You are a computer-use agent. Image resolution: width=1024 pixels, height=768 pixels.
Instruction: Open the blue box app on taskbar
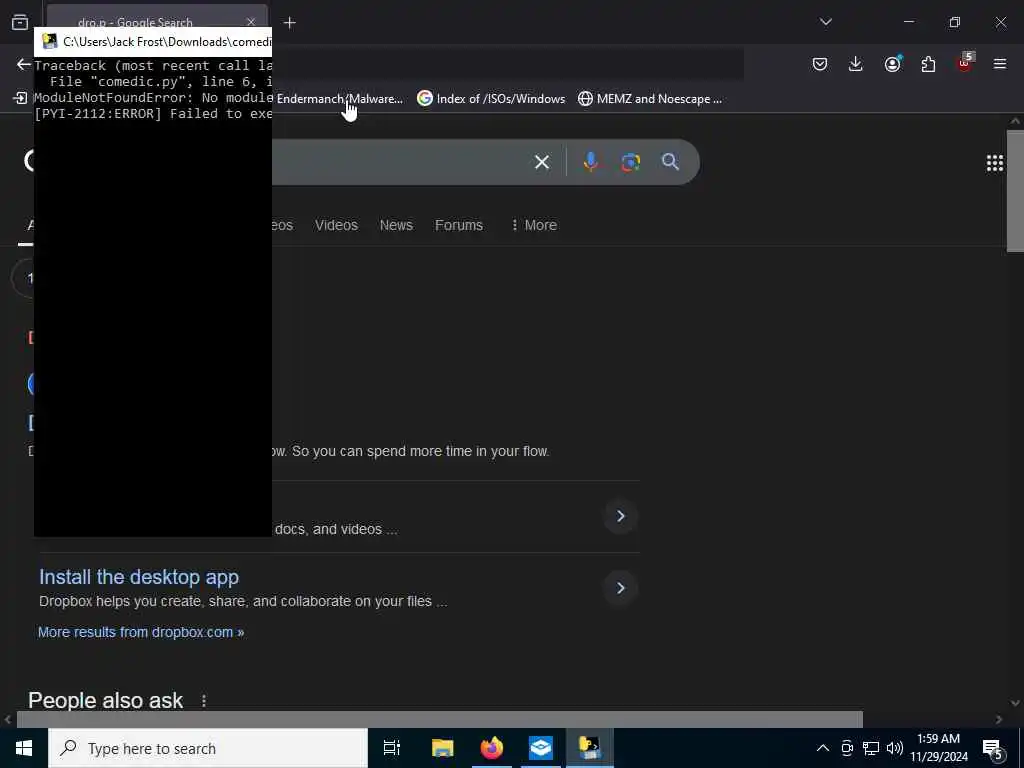click(541, 748)
